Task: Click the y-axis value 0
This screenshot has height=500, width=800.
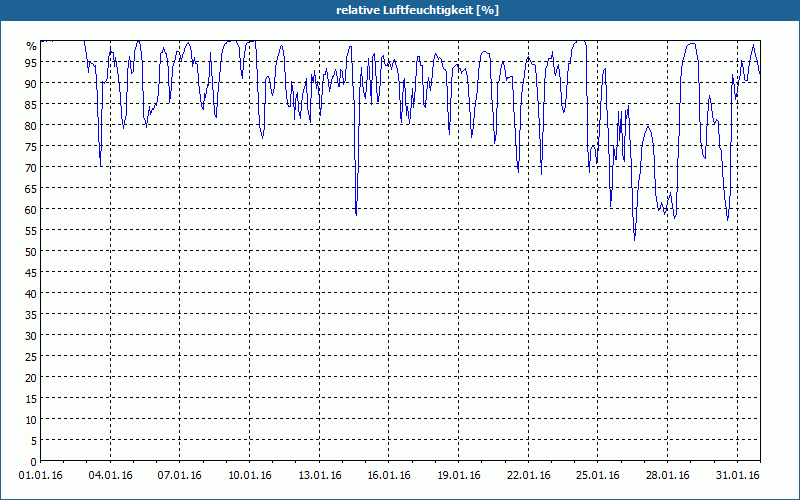Action: click(34, 462)
